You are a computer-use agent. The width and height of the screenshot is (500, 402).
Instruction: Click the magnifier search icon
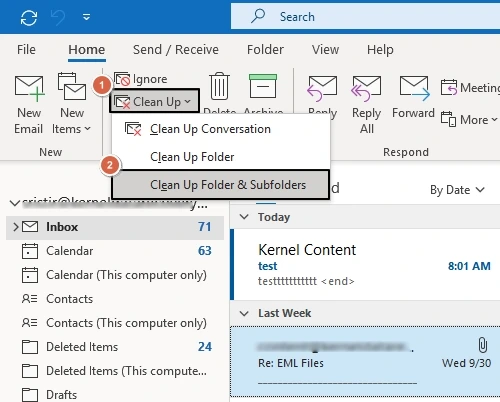[258, 16]
